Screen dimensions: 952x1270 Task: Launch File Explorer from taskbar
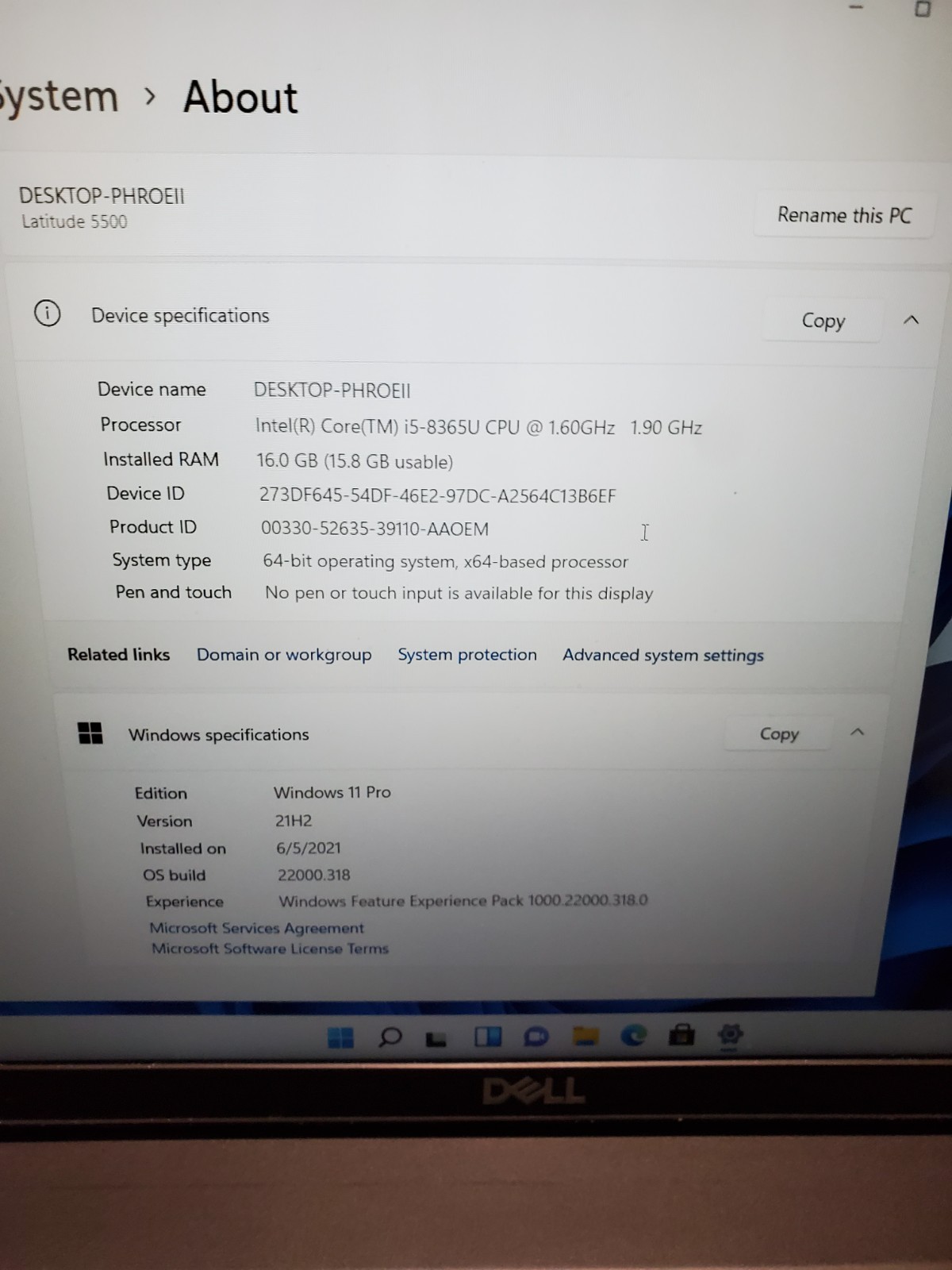[x=585, y=1035]
